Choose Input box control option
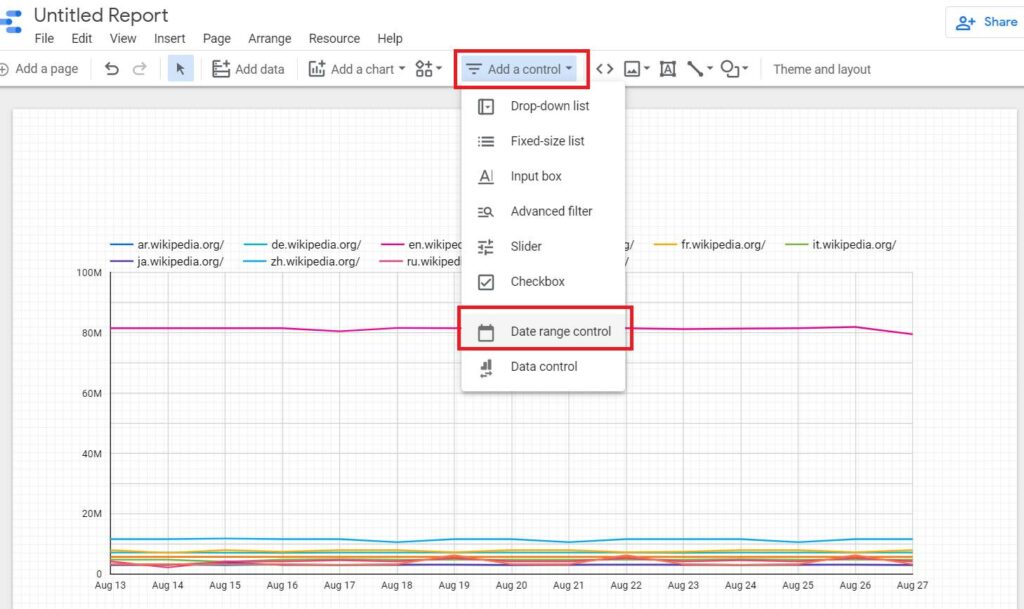1024x609 pixels. coord(543,176)
